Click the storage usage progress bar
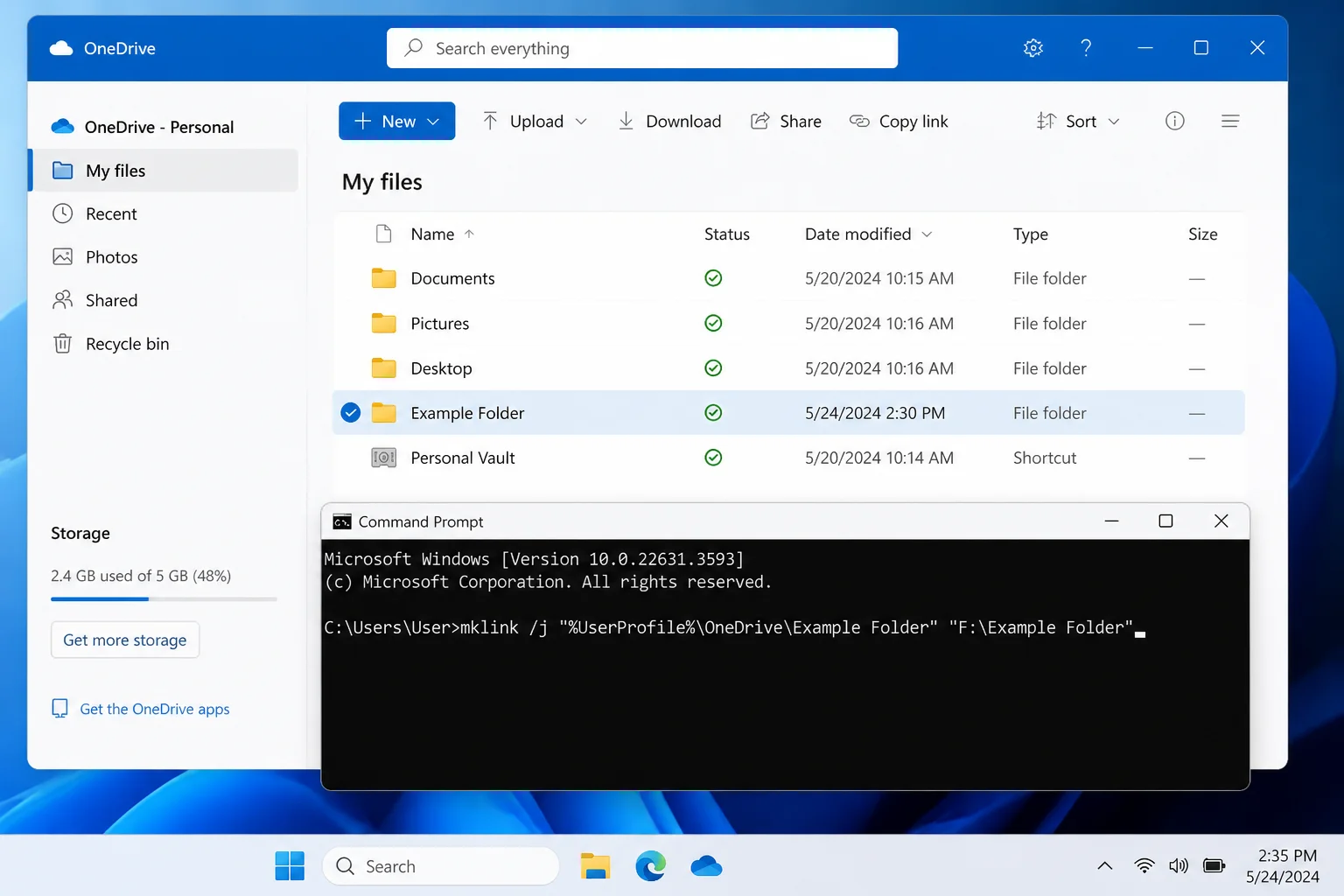Viewport: 1344px width, 896px height. click(164, 599)
